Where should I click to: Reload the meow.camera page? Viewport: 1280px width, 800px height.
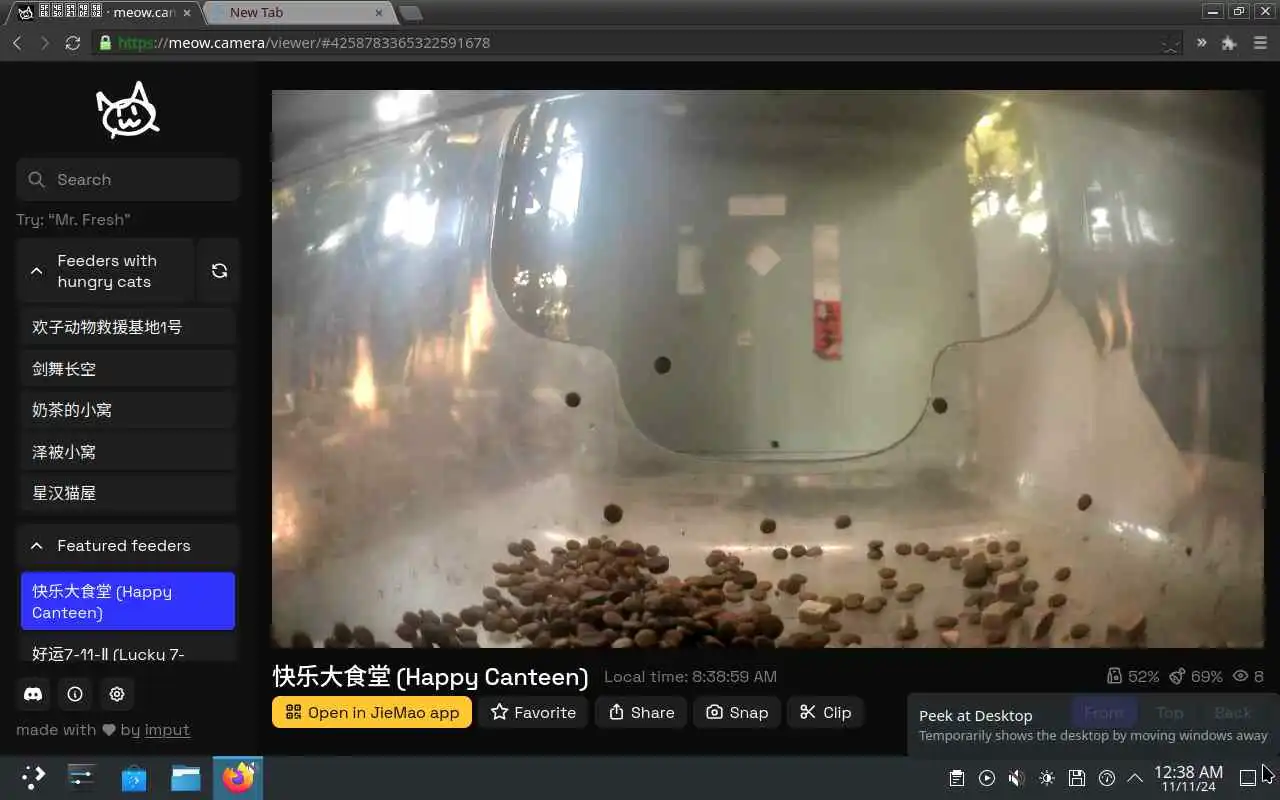[x=72, y=43]
